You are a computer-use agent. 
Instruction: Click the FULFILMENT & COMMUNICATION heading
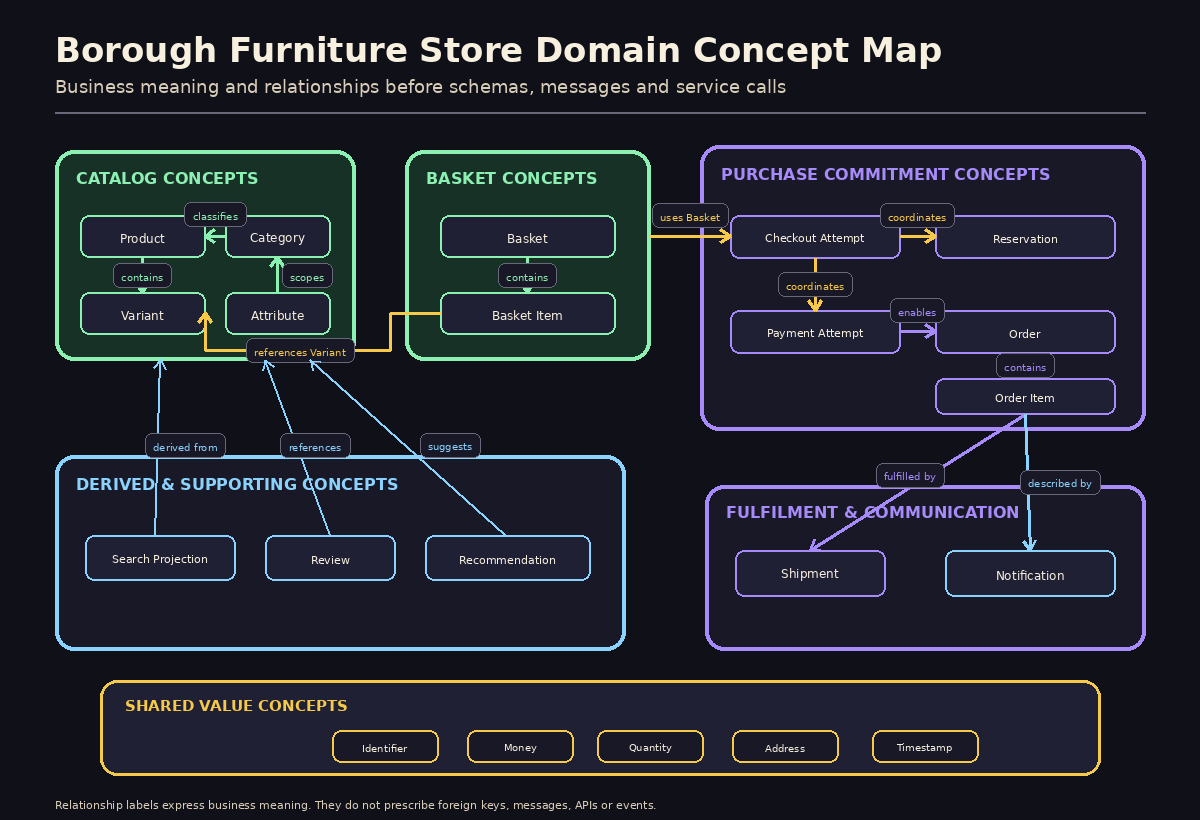(872, 512)
